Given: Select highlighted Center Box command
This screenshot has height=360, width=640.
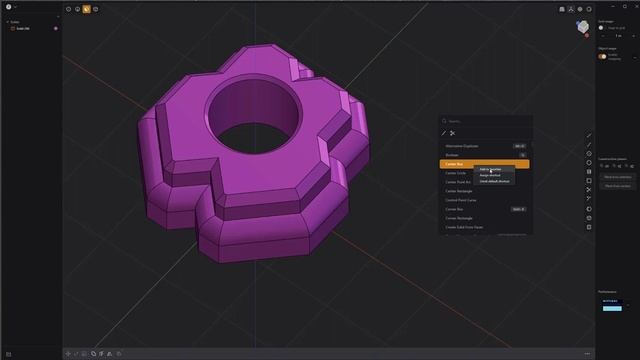Looking at the screenshot, I should coord(484,164).
